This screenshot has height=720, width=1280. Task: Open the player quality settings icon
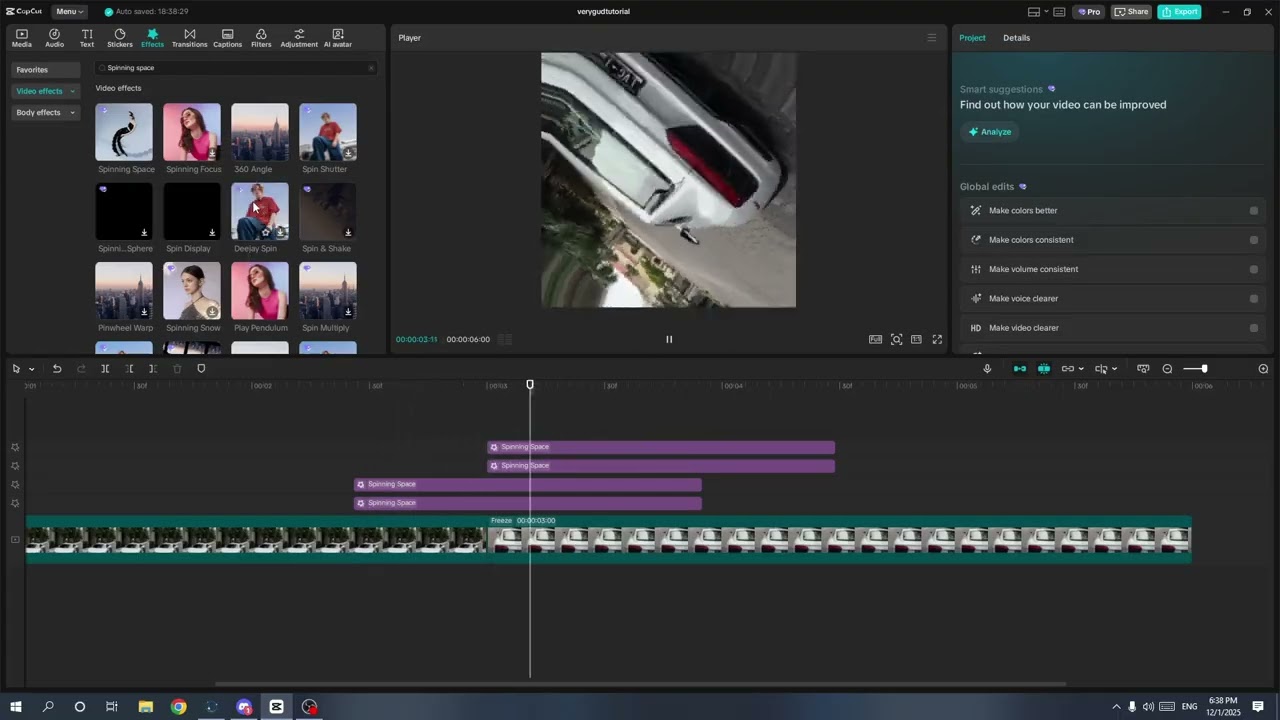[x=875, y=339]
